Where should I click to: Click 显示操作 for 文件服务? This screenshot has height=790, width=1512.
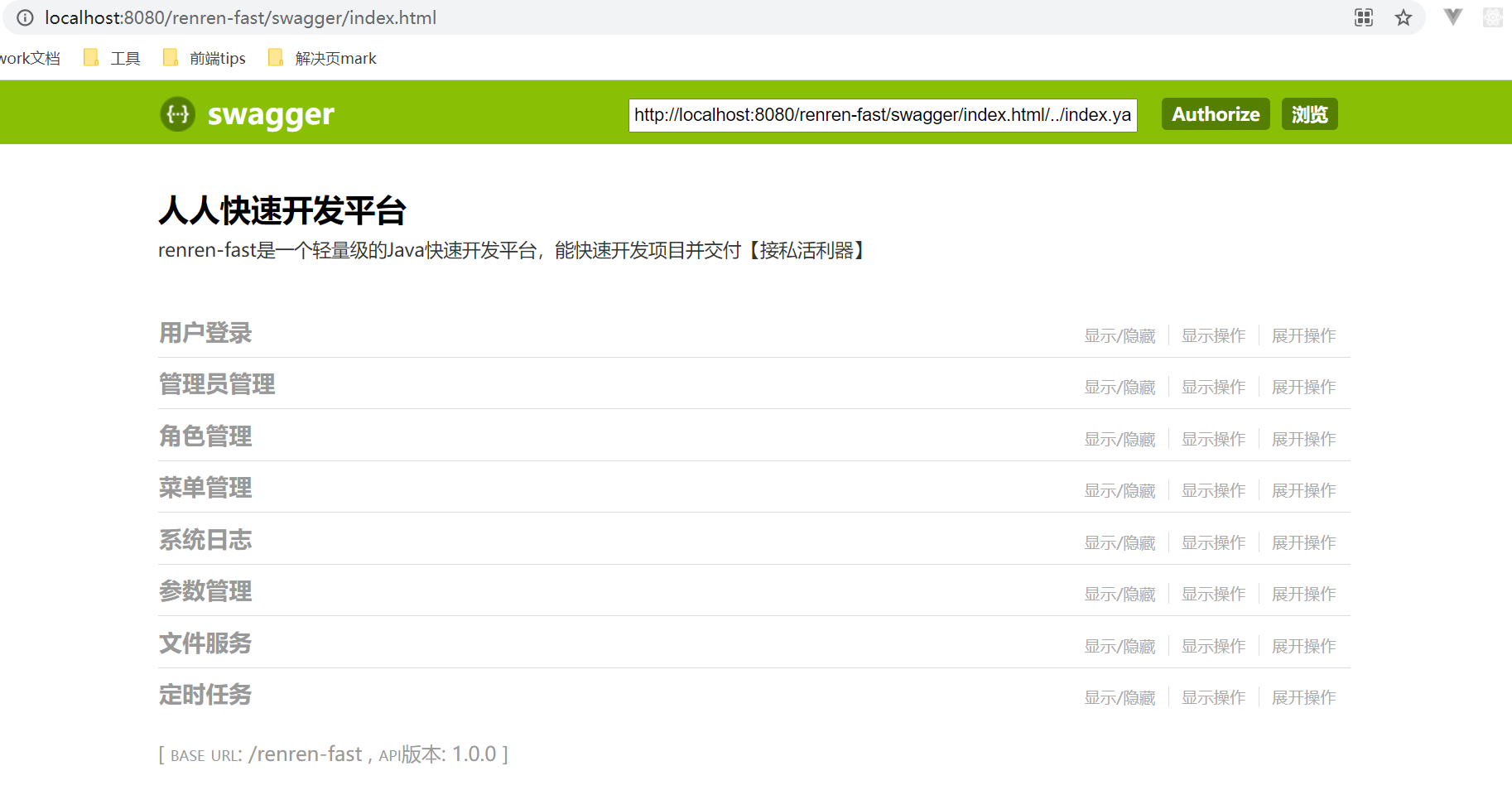[x=1214, y=646]
